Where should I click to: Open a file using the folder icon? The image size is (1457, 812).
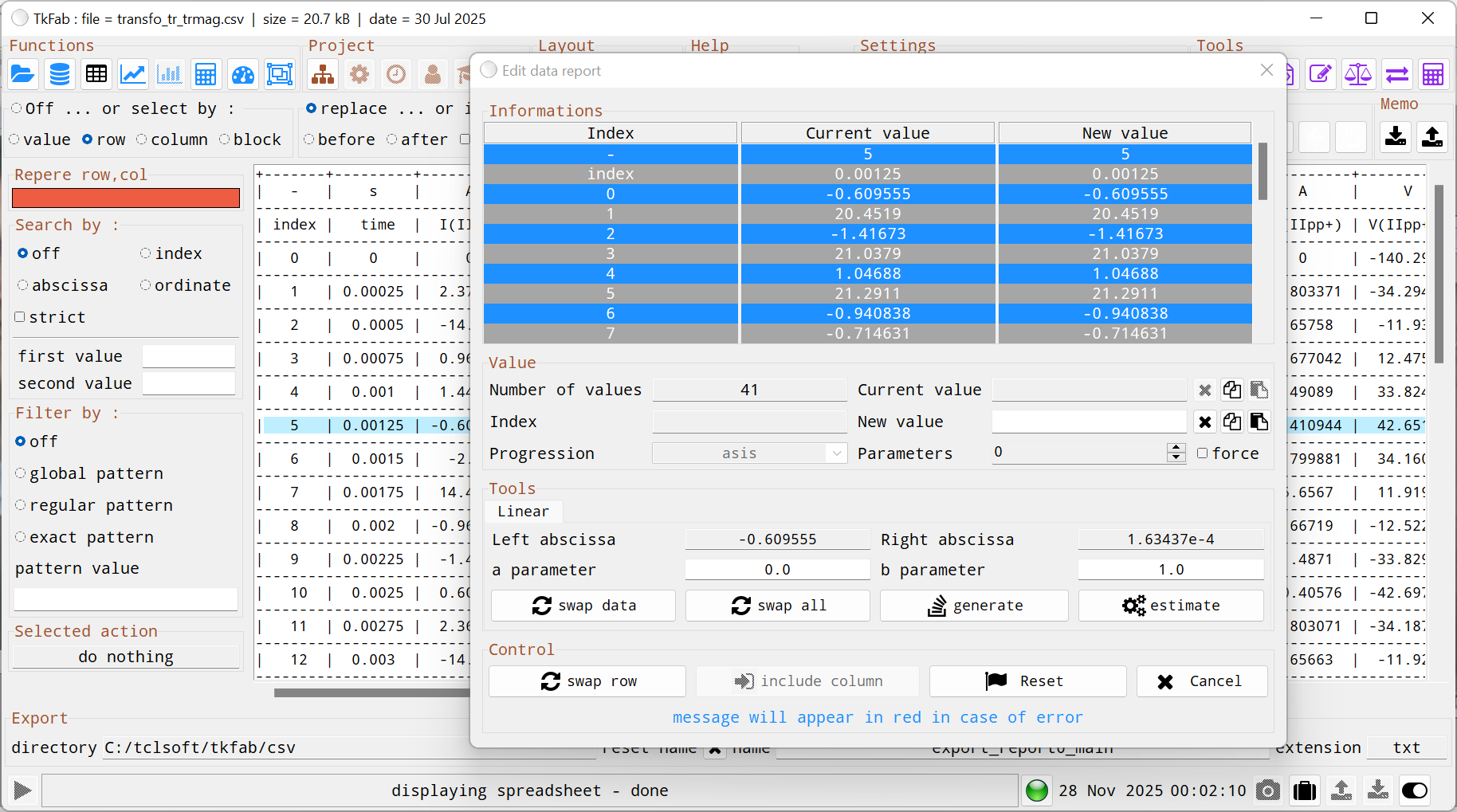pos(22,73)
